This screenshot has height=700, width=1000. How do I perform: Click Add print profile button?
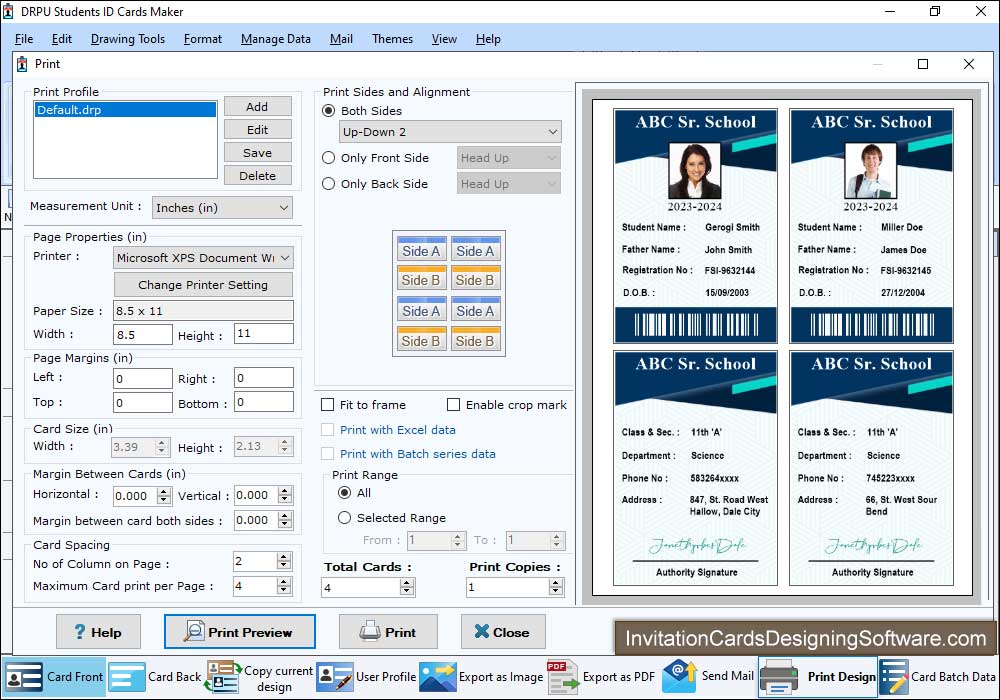coord(258,106)
